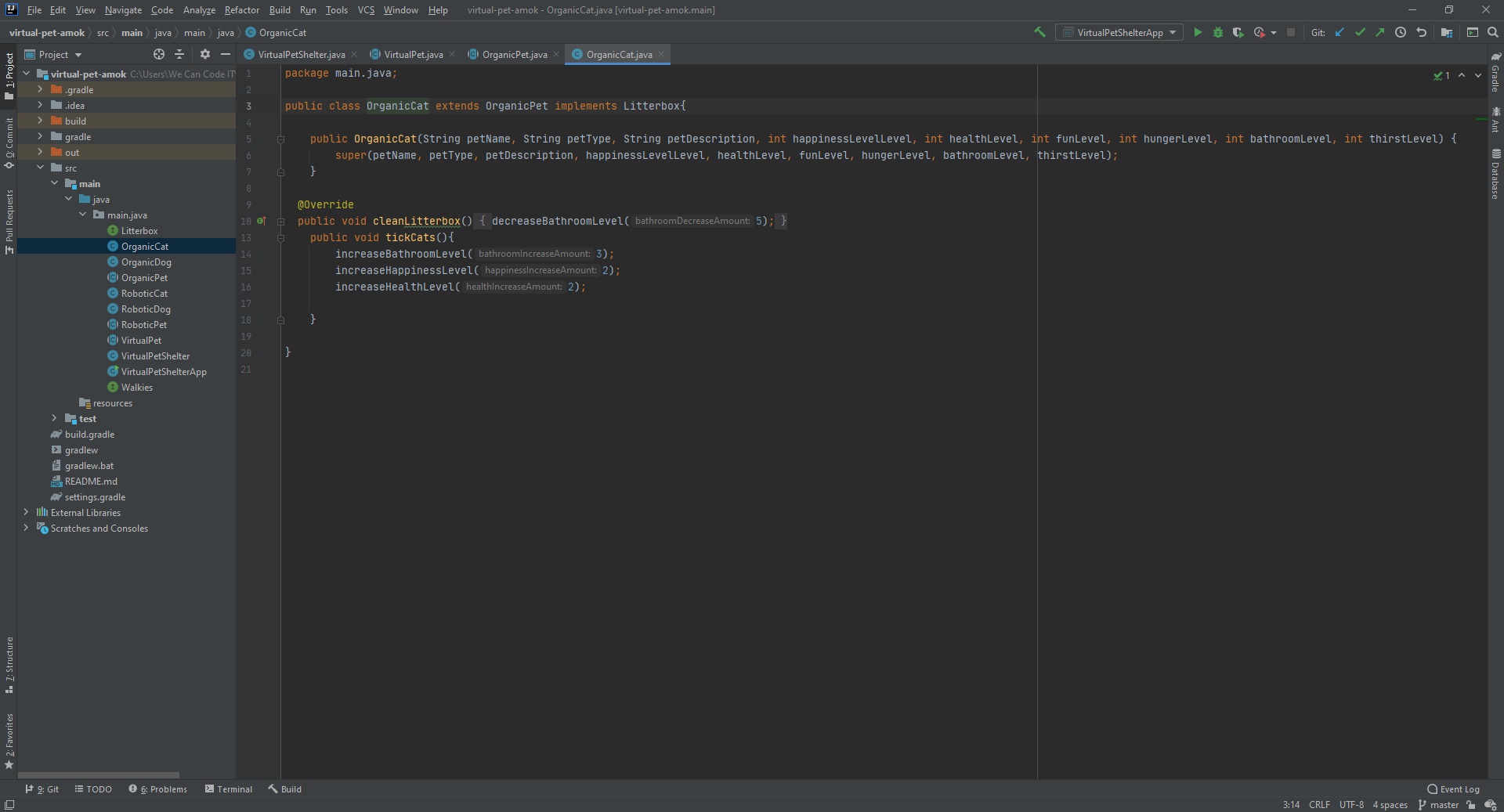Screen dimensions: 1504x812
Task: Toggle the Ant tool window
Action: [x=1495, y=120]
